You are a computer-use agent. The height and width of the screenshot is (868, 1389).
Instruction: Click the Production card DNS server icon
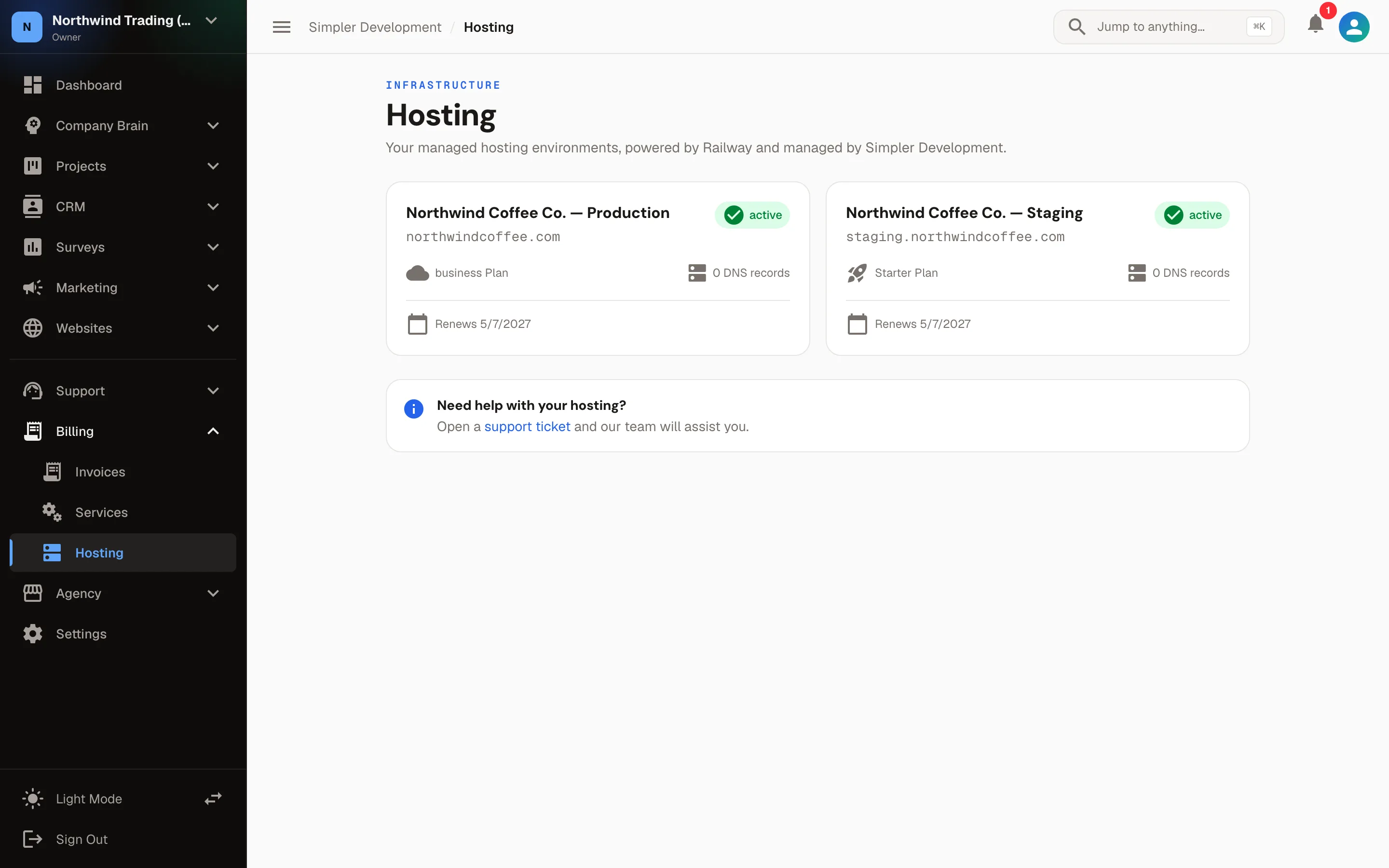click(x=697, y=273)
